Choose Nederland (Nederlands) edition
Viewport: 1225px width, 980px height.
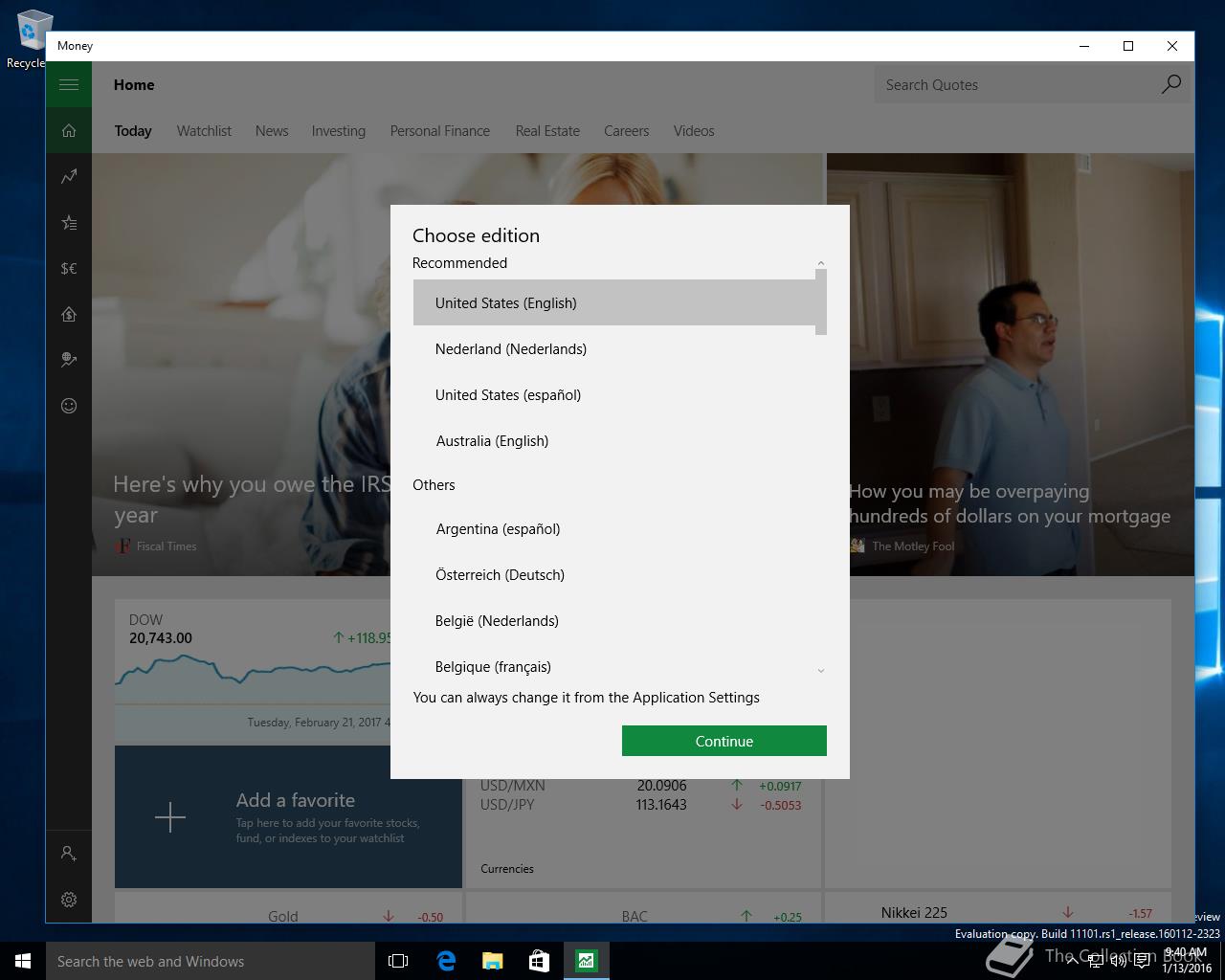click(613, 348)
